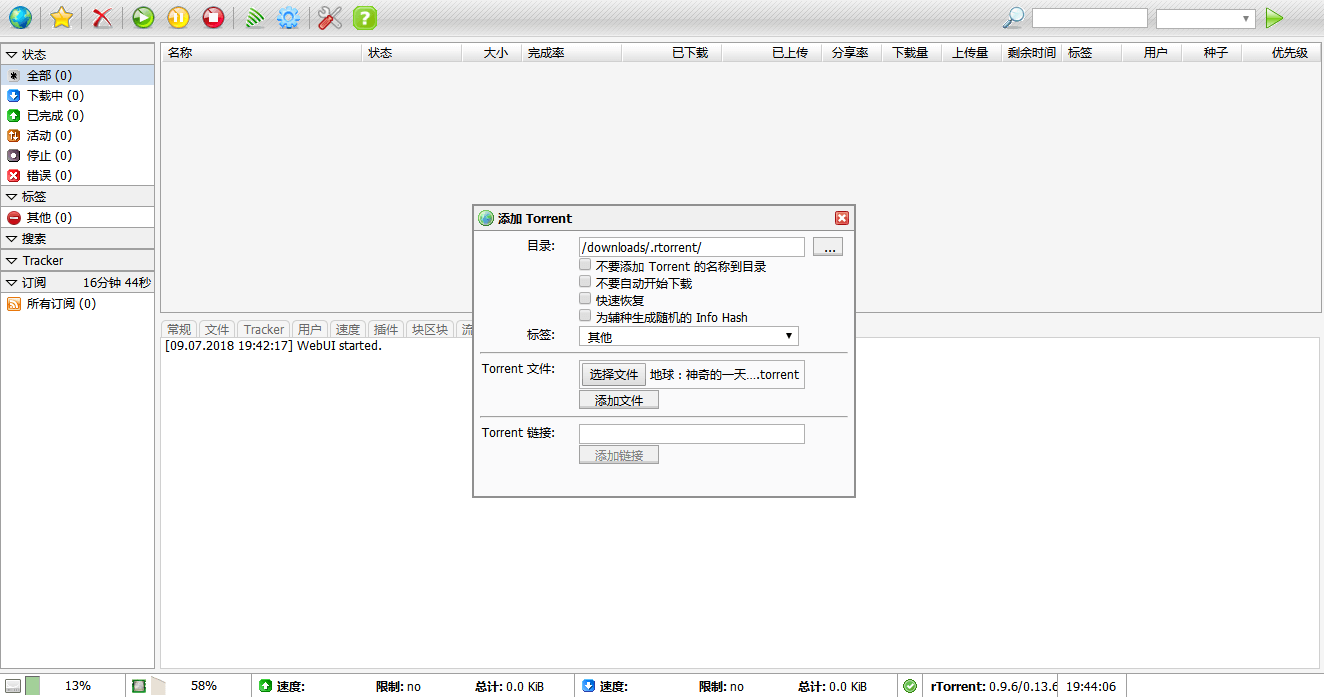Click the orange icon next to 活动 (0)
The height and width of the screenshot is (697, 1324).
pyautogui.click(x=14, y=135)
